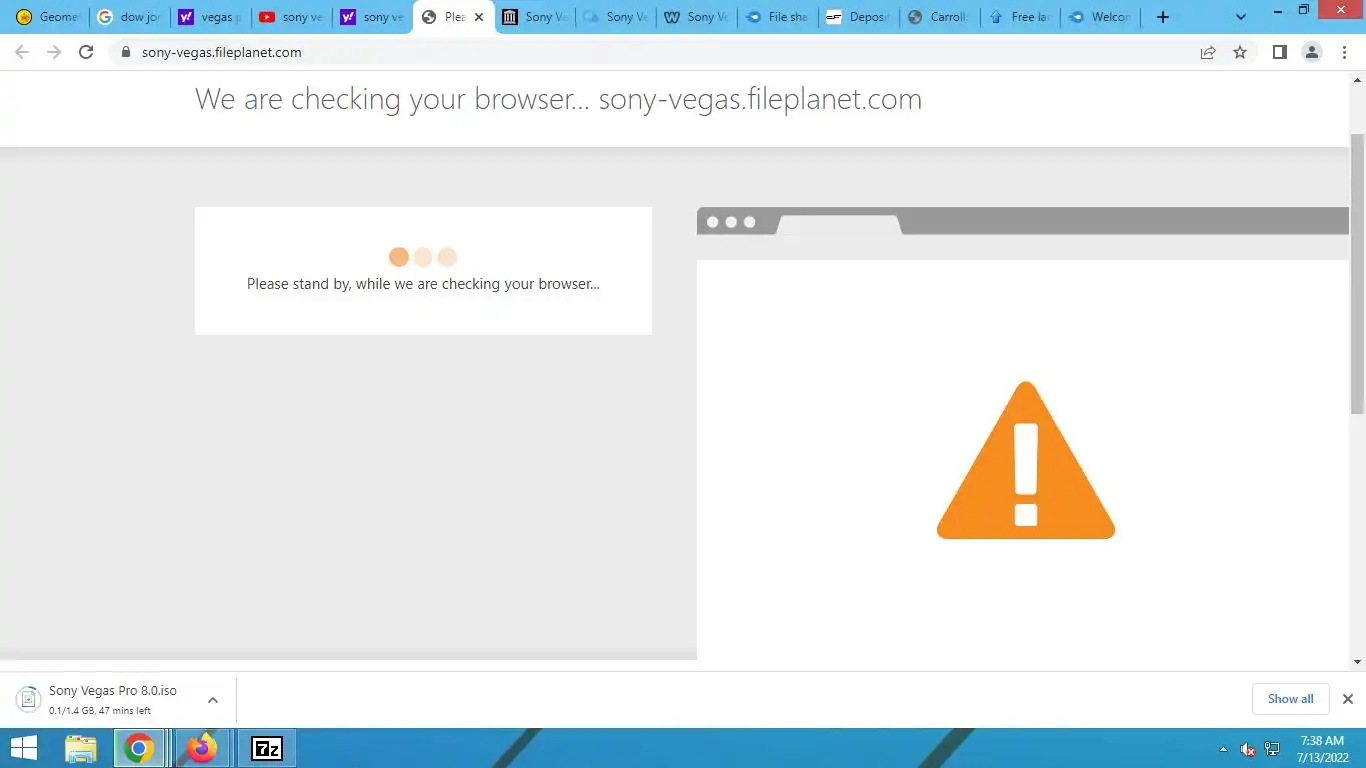Screen dimensions: 1366x768
Task: Bookmark this page with star icon
Action: pos(1240,52)
